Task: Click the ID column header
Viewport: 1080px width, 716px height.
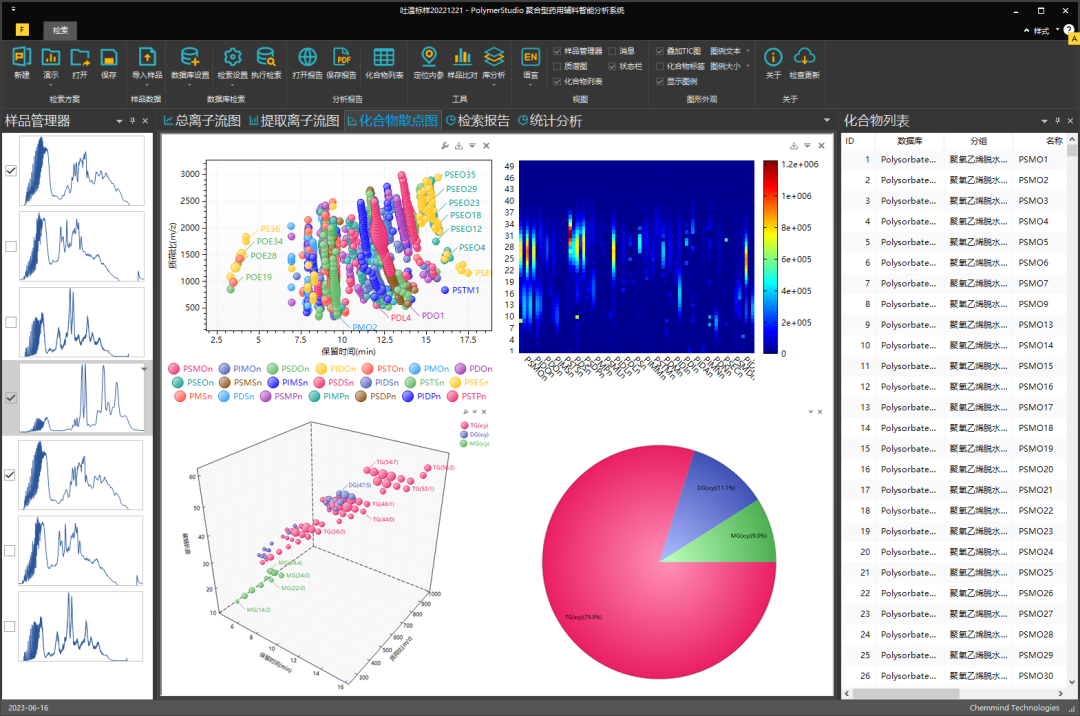Action: tap(858, 140)
